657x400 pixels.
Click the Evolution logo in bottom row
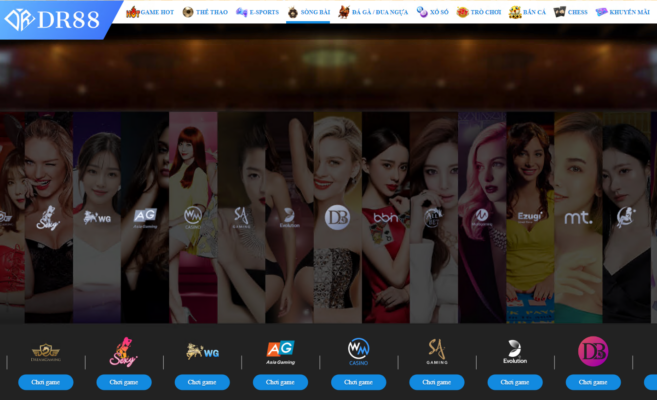coord(515,351)
